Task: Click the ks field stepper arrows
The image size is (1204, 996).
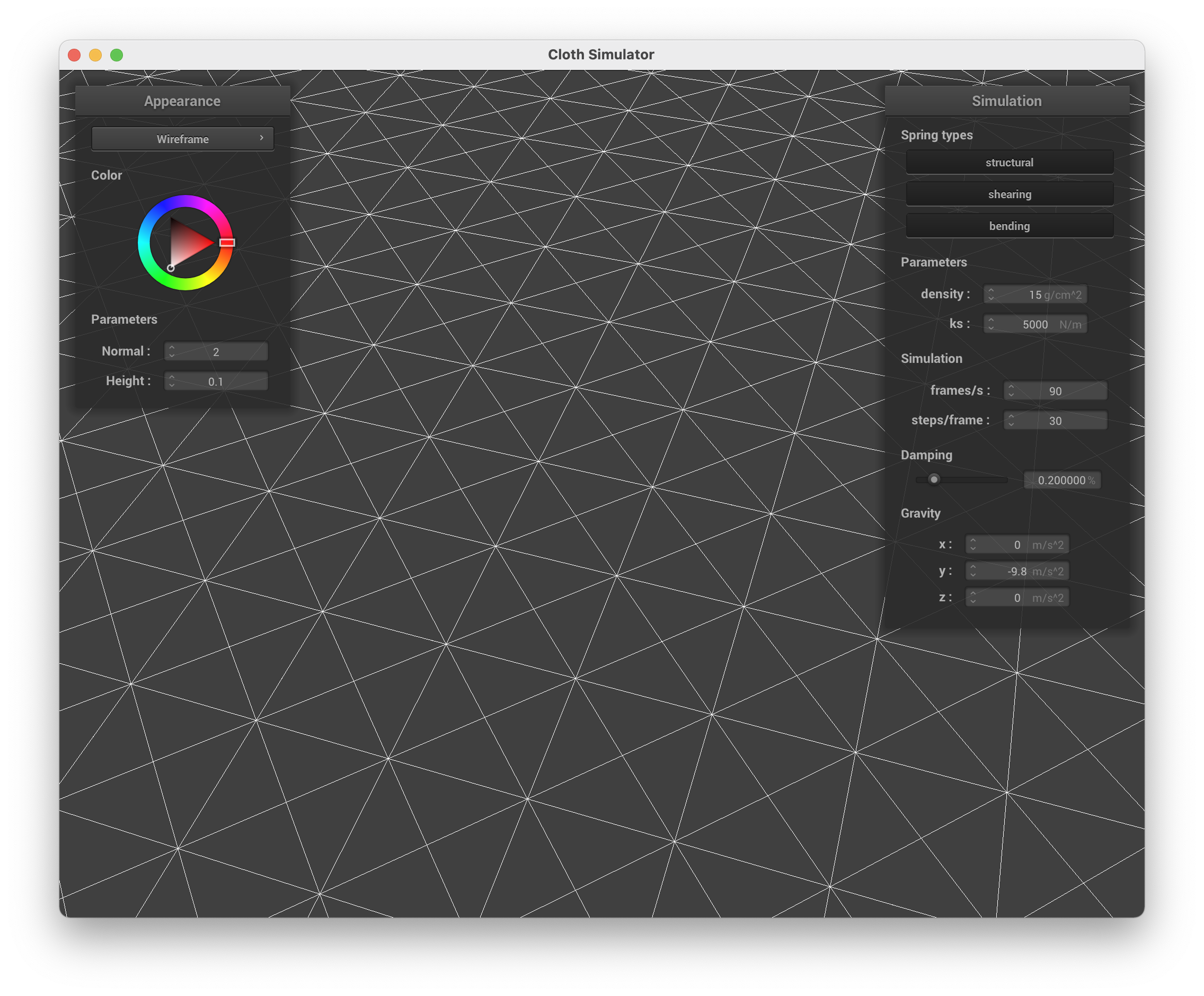Action: (x=991, y=324)
